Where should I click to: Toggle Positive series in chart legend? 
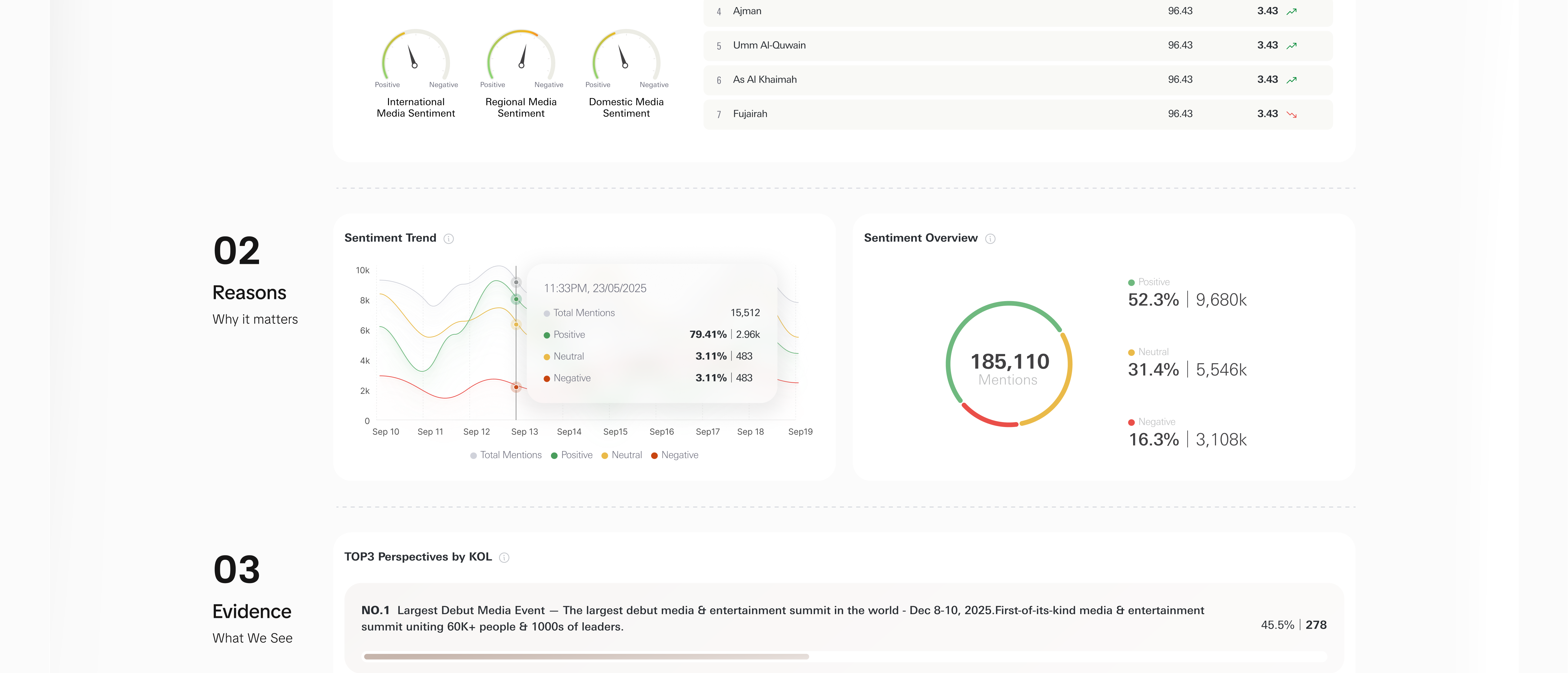(572, 455)
